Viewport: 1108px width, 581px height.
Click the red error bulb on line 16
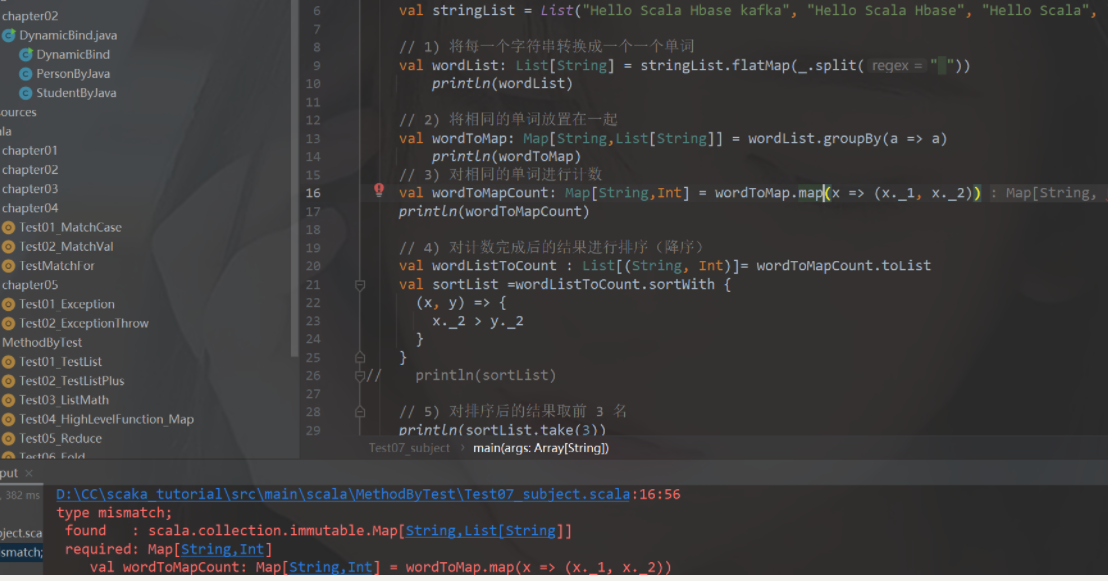pyautogui.click(x=379, y=190)
